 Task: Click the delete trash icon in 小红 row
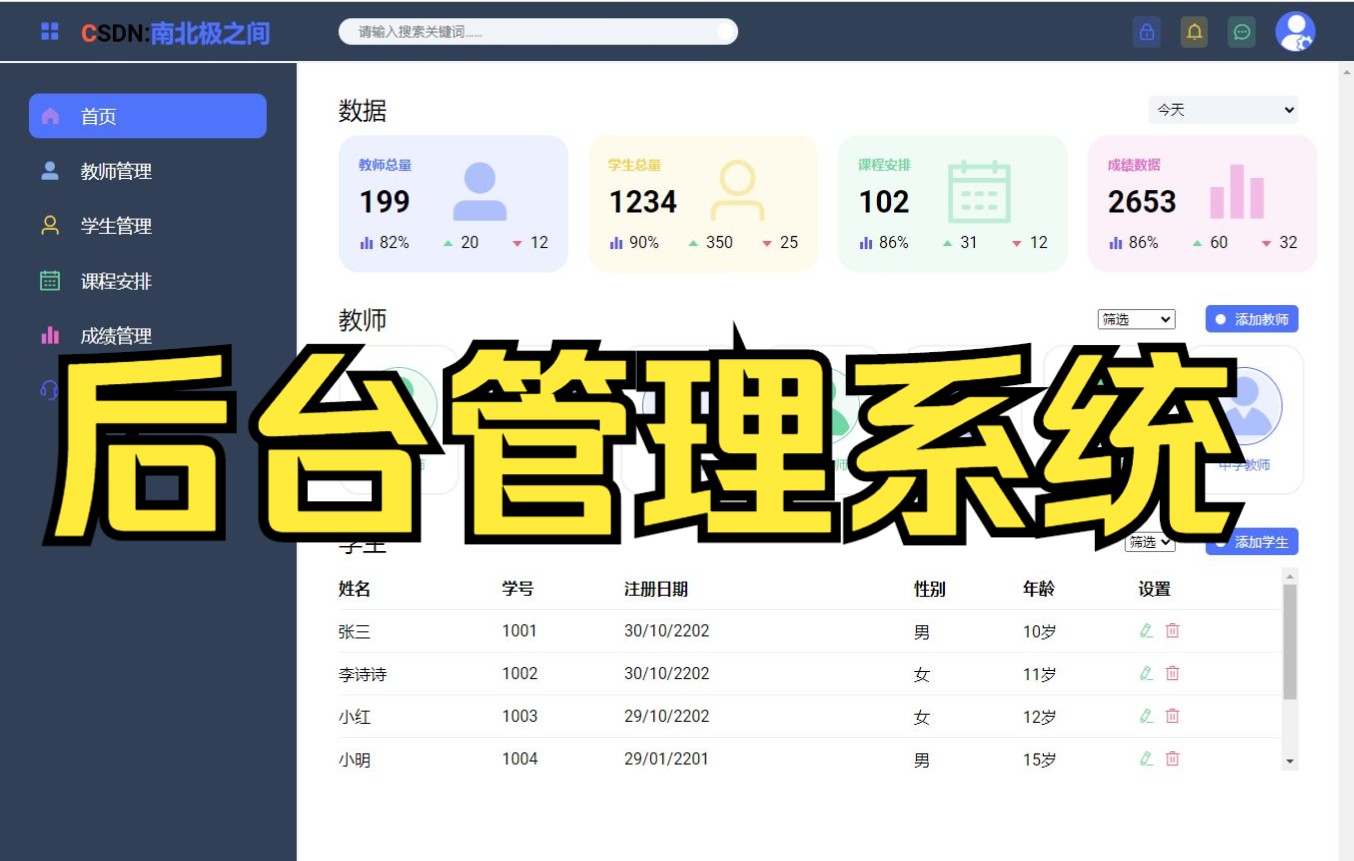[x=1173, y=716]
